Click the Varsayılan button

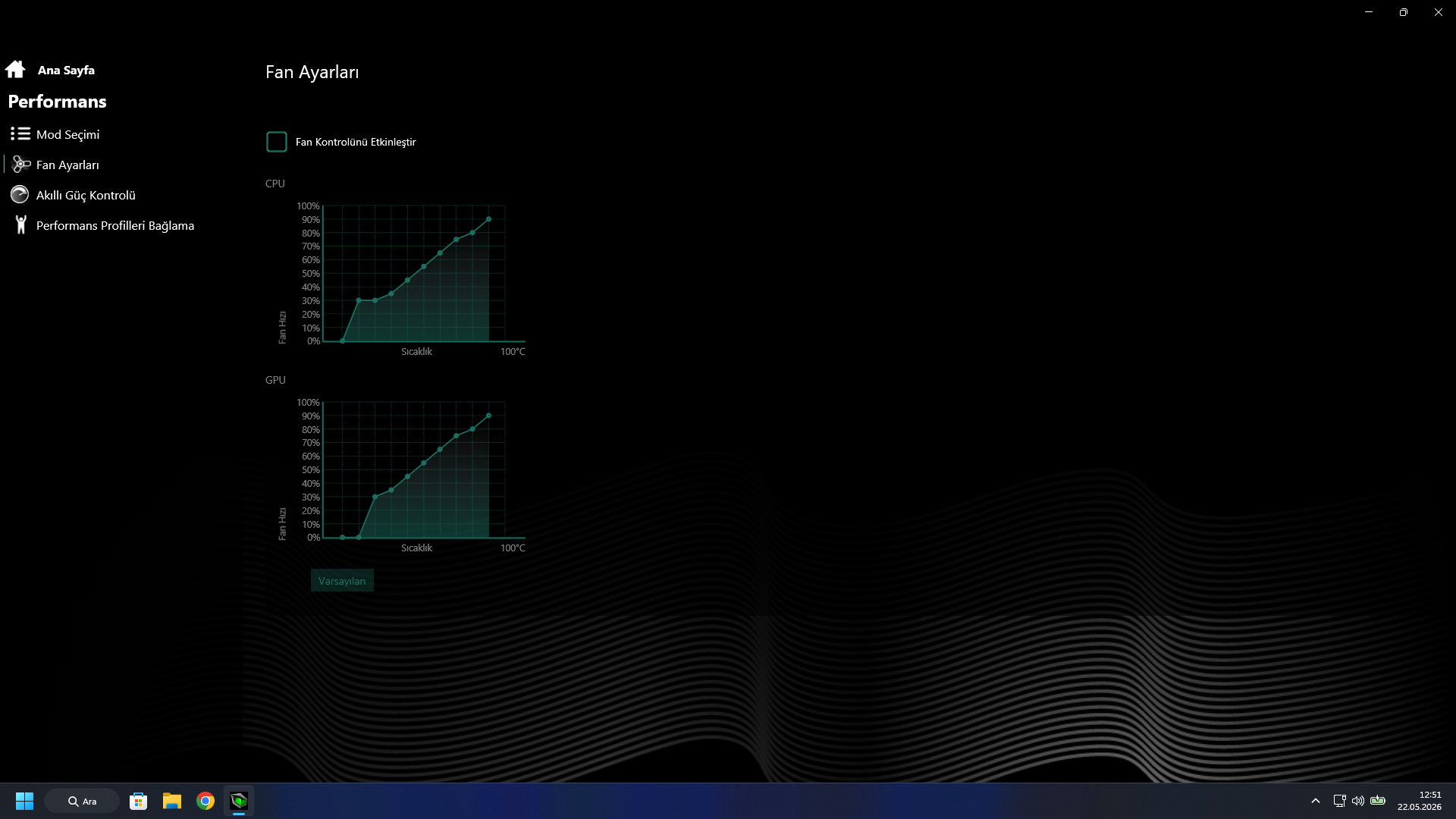point(342,581)
